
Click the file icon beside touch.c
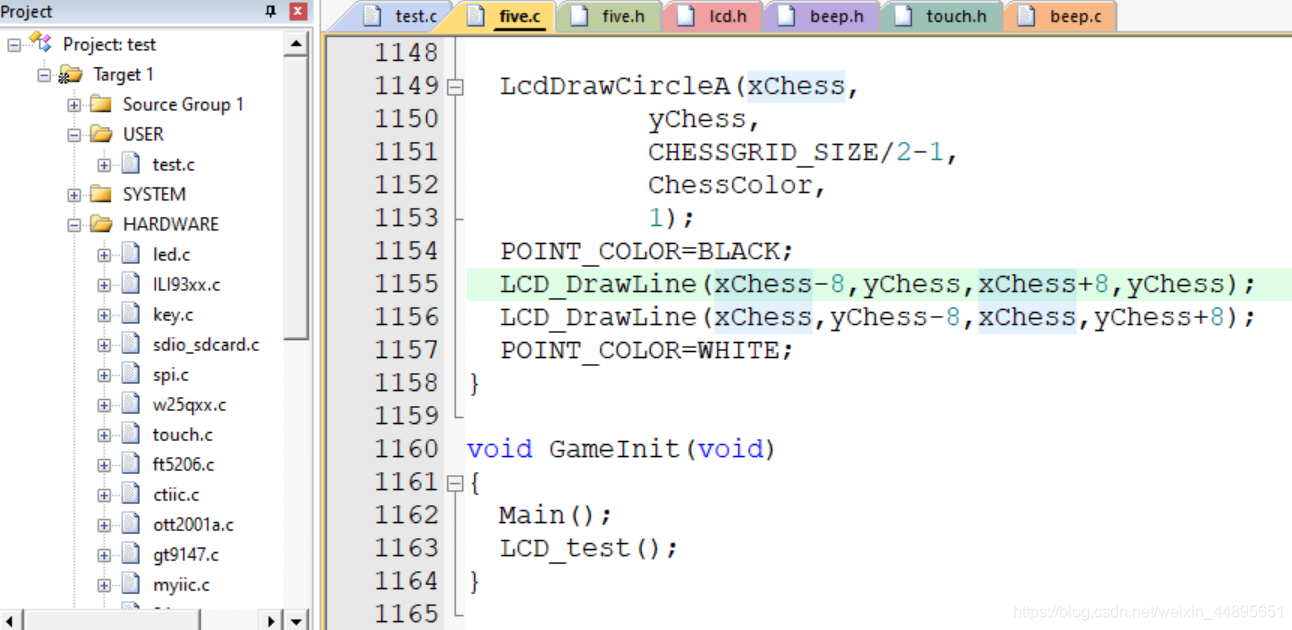[130, 434]
